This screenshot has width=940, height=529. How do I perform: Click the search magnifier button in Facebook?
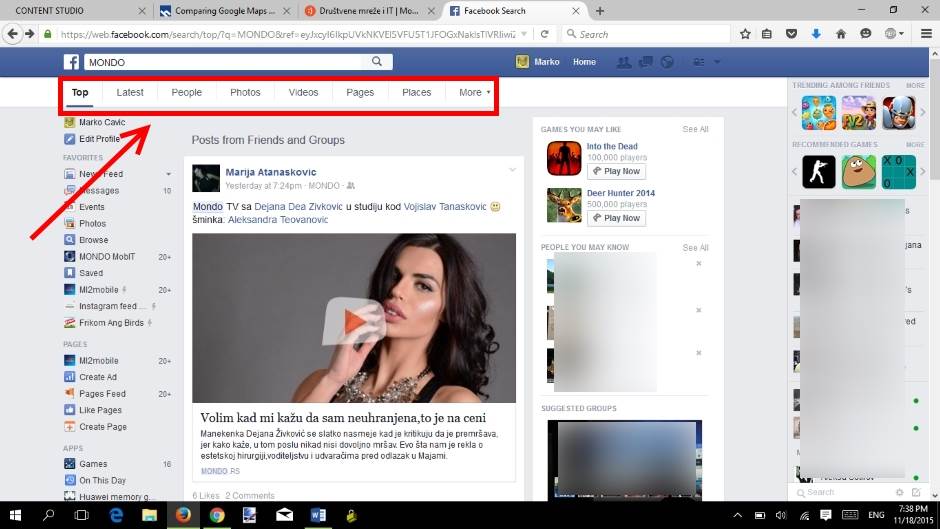[x=377, y=62]
